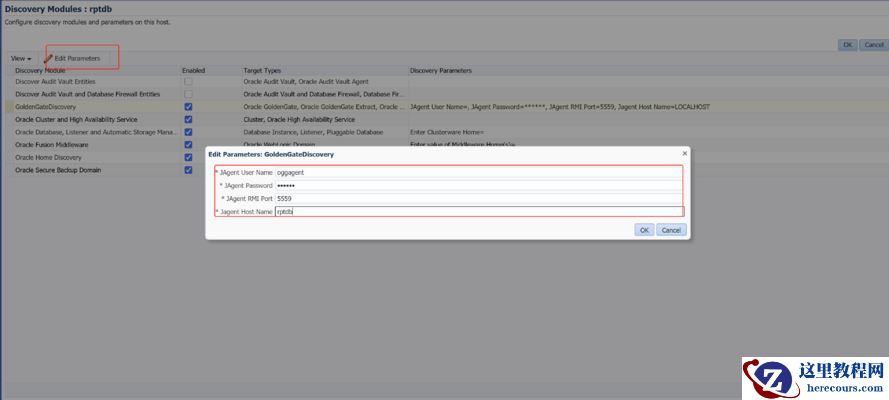Click the Discovery Module column header
Viewport: 889px width, 400px height.
click(40, 71)
